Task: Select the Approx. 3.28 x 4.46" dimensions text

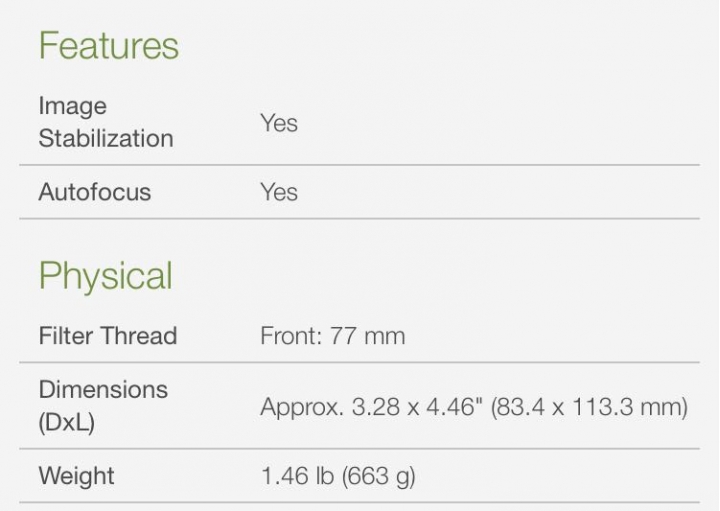Action: click(x=371, y=407)
